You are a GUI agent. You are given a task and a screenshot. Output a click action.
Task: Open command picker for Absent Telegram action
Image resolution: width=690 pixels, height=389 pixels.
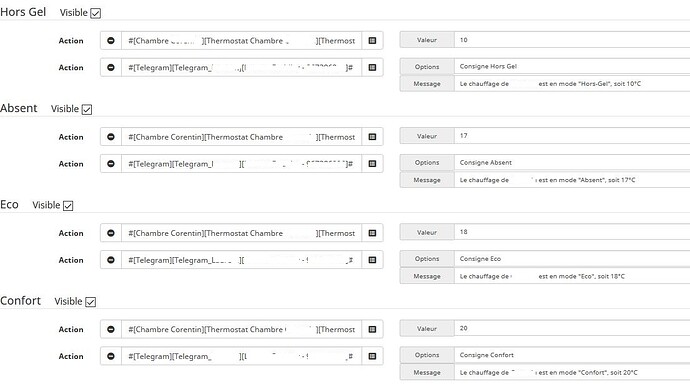[x=372, y=164]
